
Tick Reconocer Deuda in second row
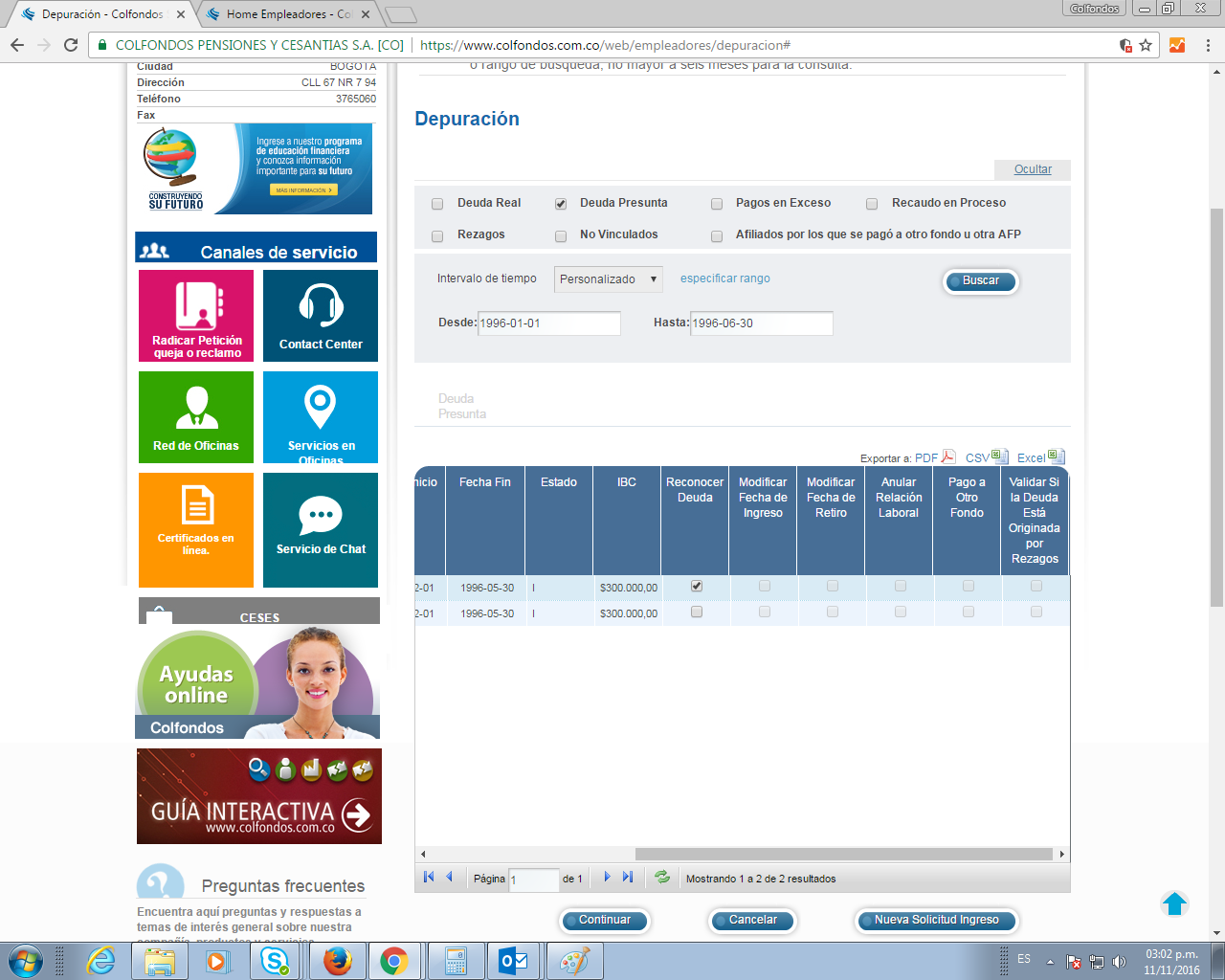(x=697, y=612)
